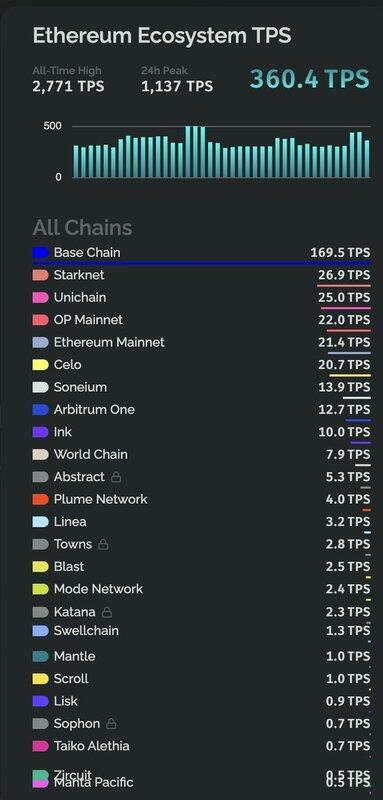Select the Starknet salmon color marker

coord(40,275)
